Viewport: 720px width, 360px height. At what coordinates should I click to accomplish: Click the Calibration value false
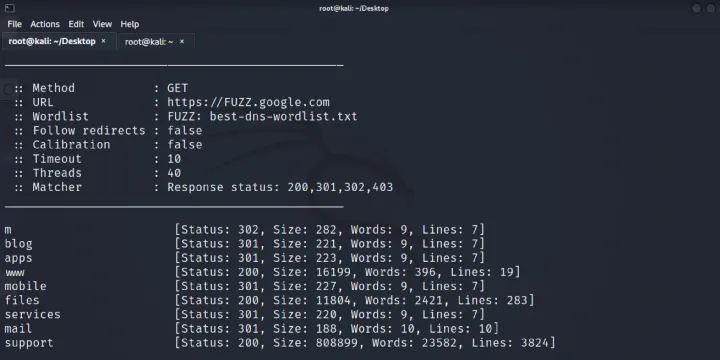185,145
